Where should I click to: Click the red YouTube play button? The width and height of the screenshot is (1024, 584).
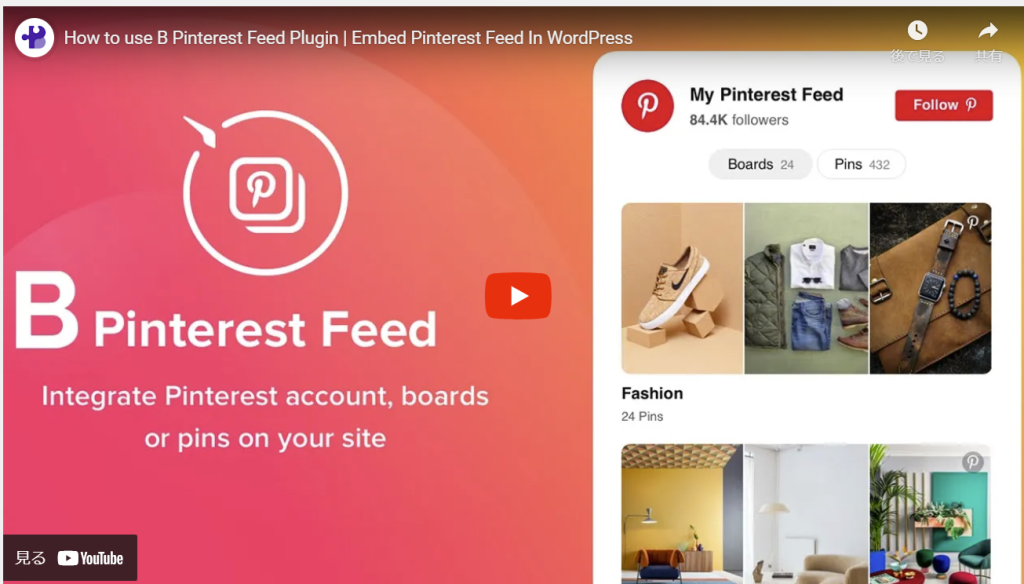click(518, 296)
